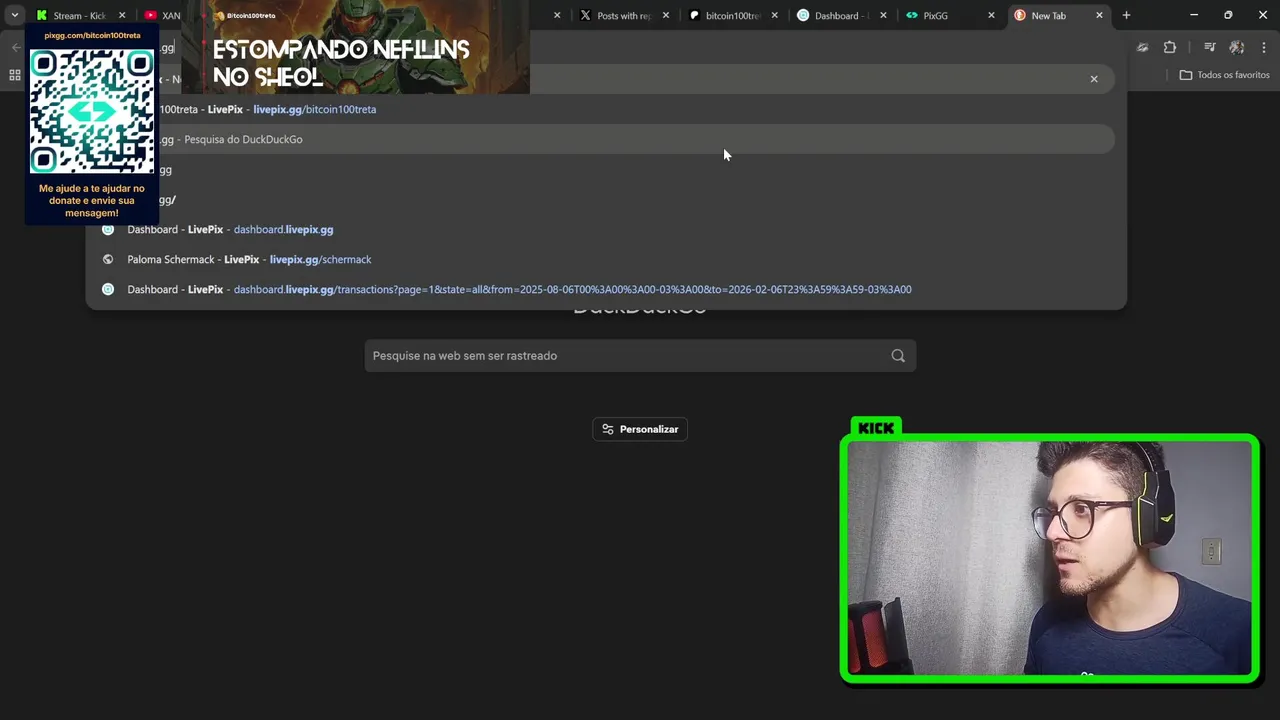Maximize the browser window
Screen dimensions: 1280x720
pos(1228,15)
